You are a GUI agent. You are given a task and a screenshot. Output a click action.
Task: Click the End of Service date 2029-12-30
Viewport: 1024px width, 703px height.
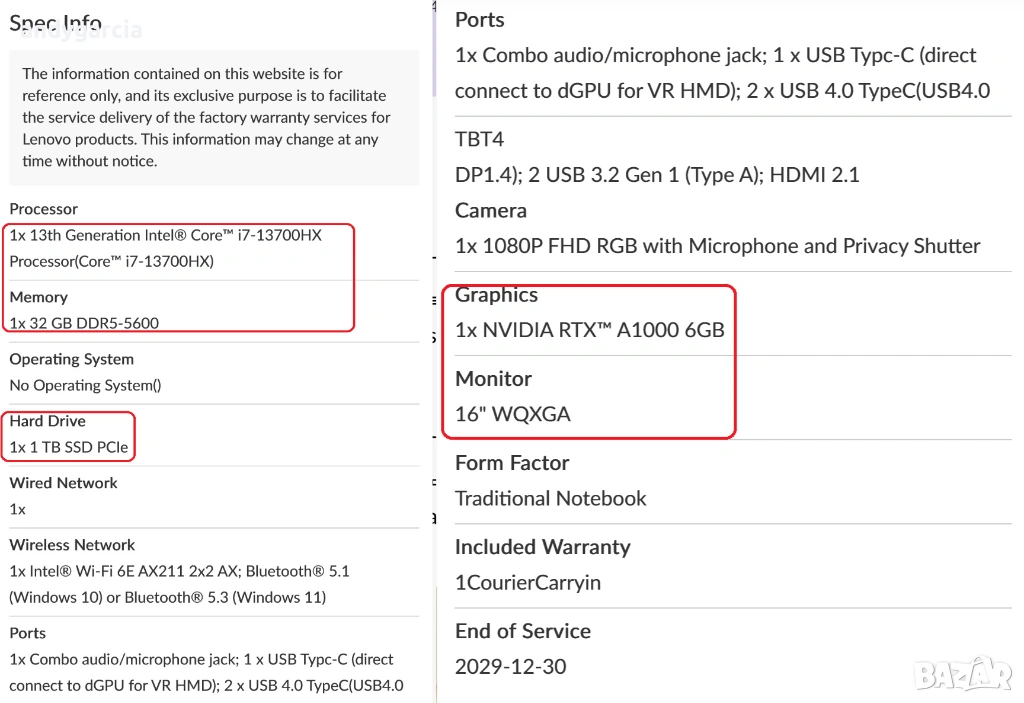click(510, 666)
